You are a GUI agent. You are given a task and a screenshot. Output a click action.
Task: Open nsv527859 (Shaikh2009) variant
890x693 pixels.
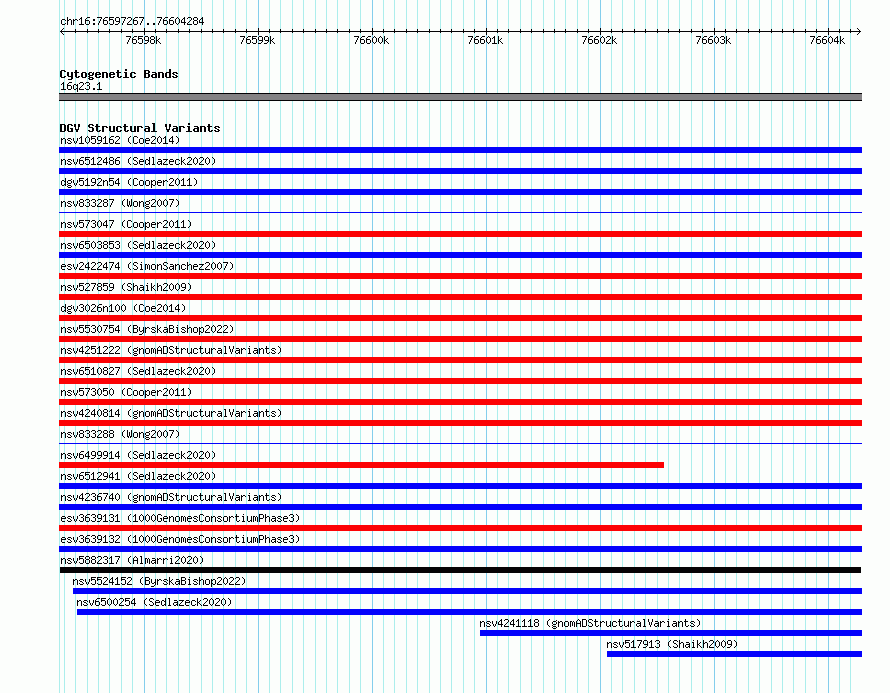[126, 287]
